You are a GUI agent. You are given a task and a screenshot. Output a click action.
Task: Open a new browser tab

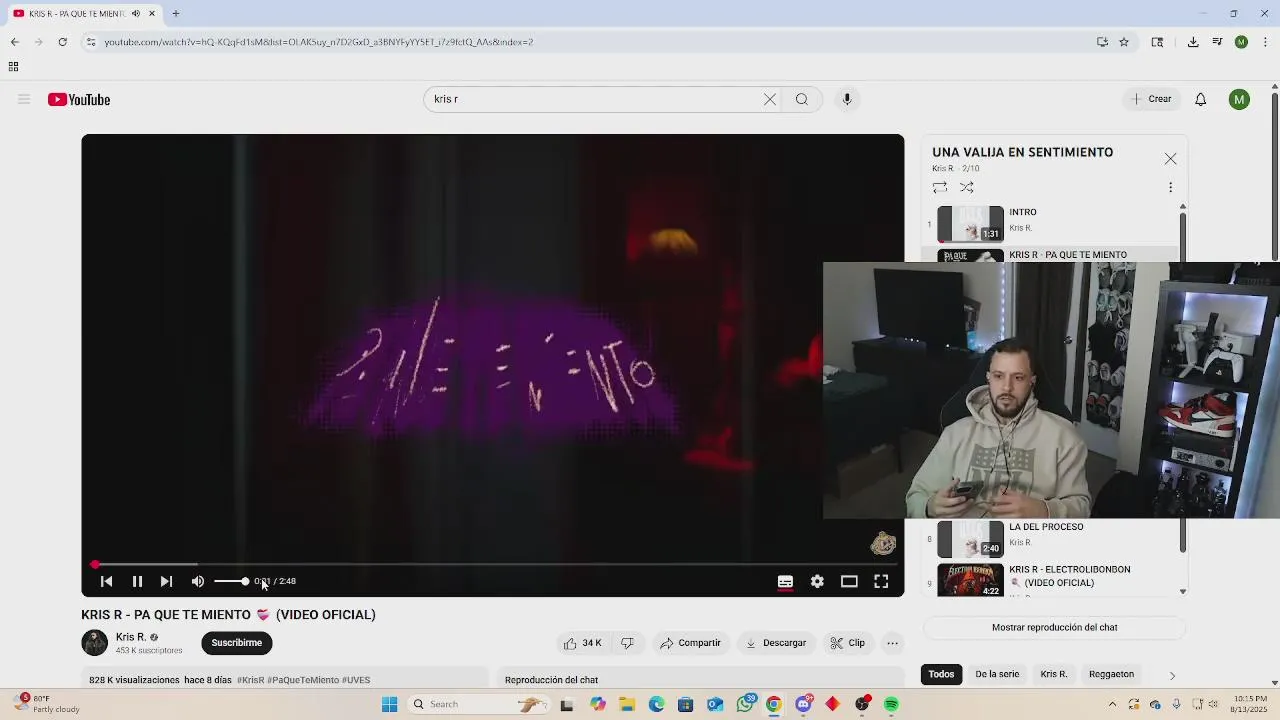[x=176, y=13]
